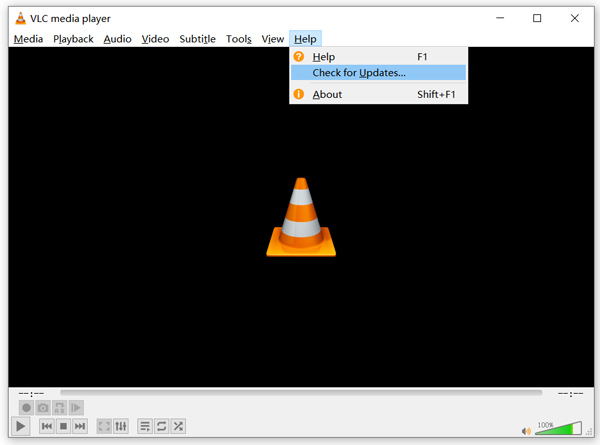The height and width of the screenshot is (445, 600).
Task: Toggle random shuffle playback
Action: pos(178,426)
